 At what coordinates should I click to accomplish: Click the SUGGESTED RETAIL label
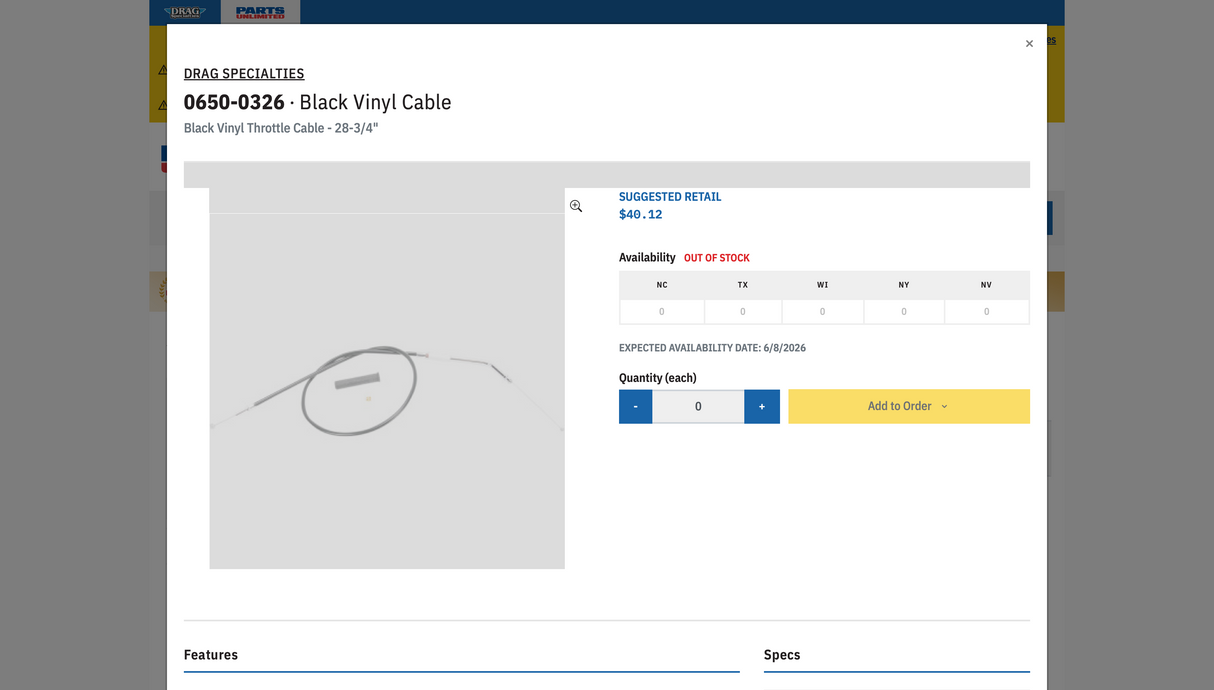670,197
